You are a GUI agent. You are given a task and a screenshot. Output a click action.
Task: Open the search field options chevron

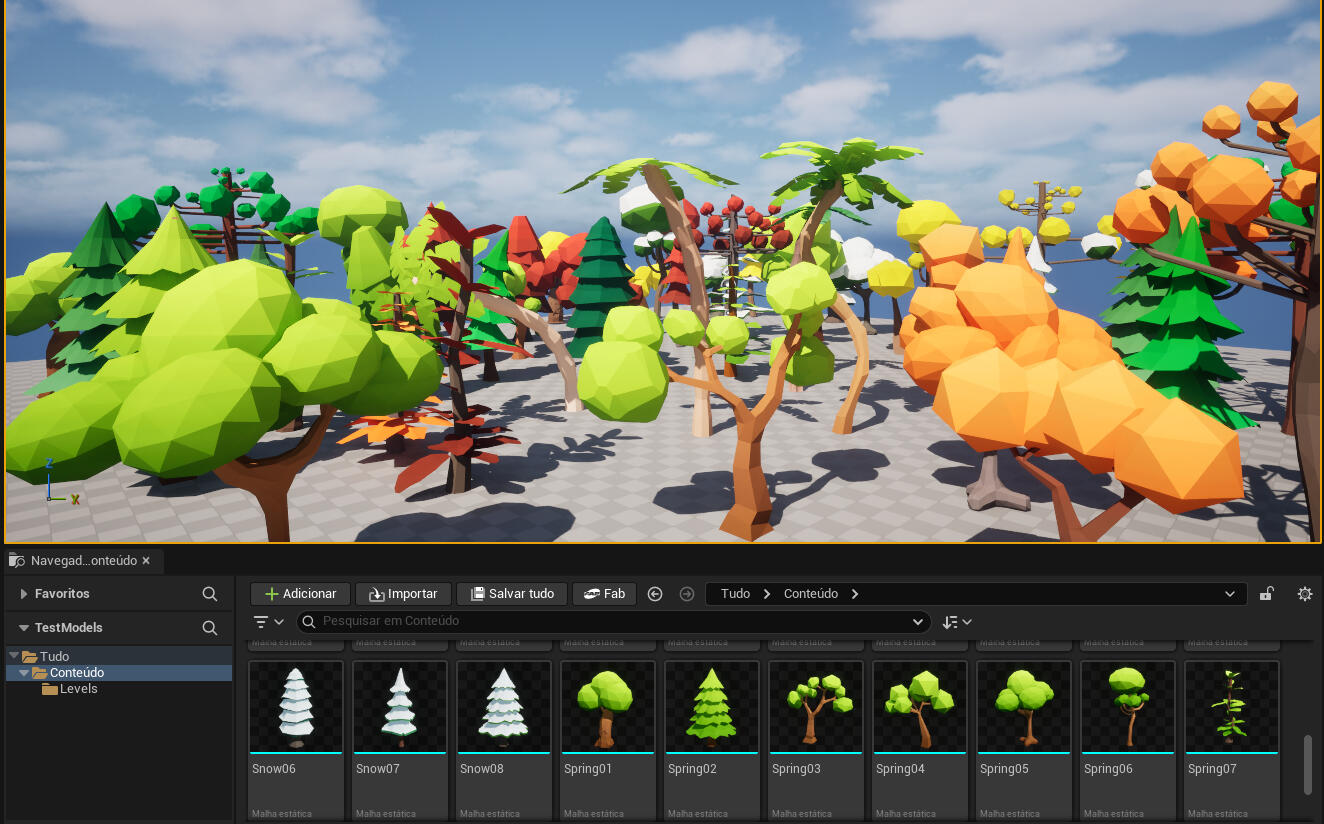pyautogui.click(x=917, y=621)
